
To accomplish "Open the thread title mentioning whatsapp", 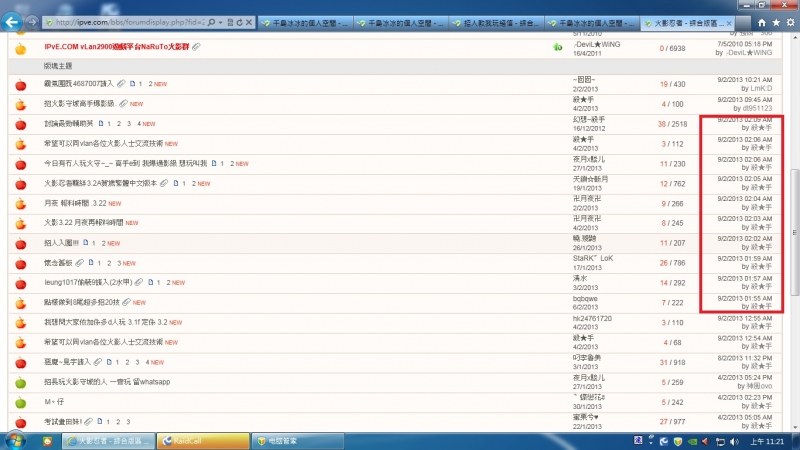I will click(107, 382).
